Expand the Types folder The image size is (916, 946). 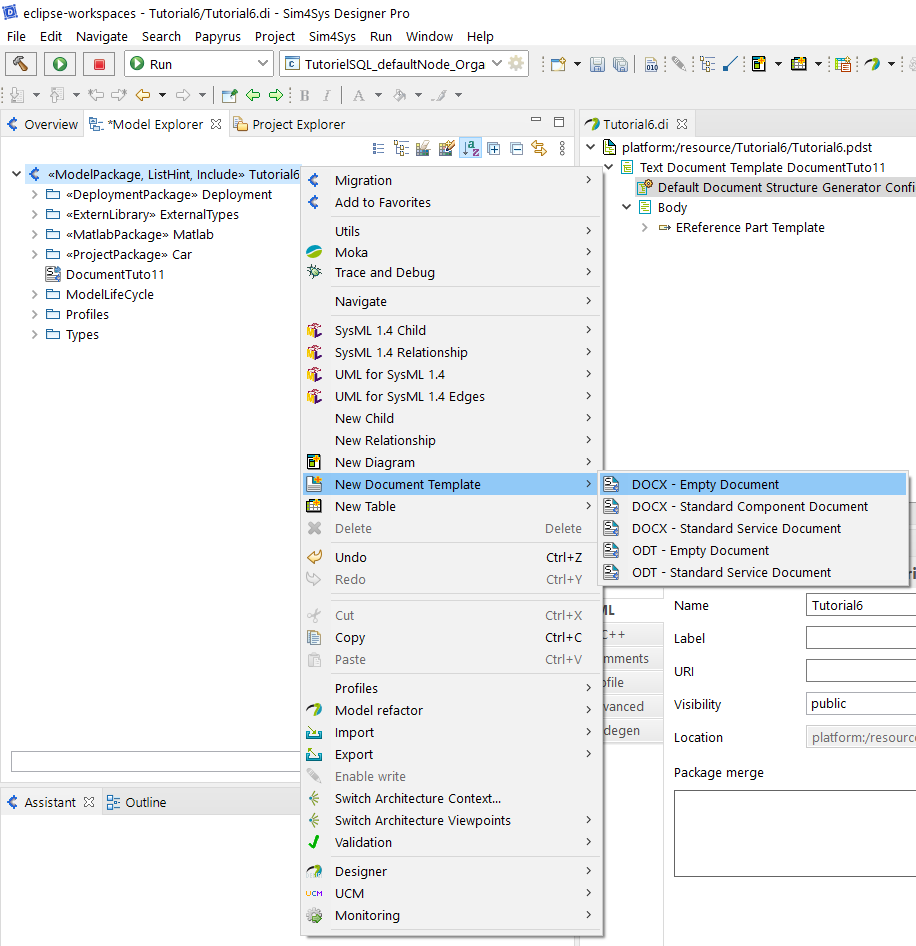pyautogui.click(x=34, y=334)
